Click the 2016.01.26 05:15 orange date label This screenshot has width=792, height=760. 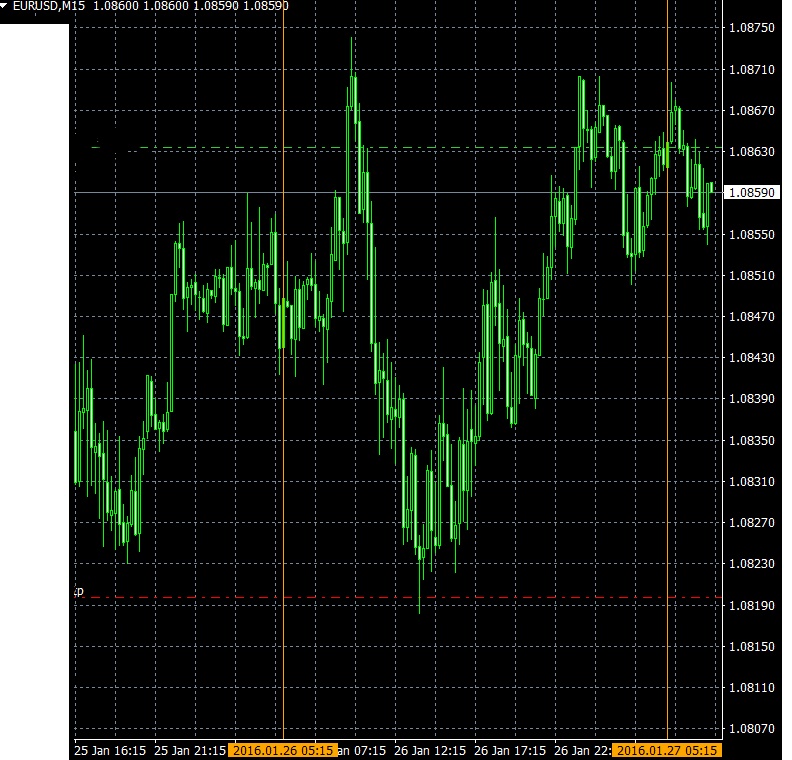[x=283, y=750]
